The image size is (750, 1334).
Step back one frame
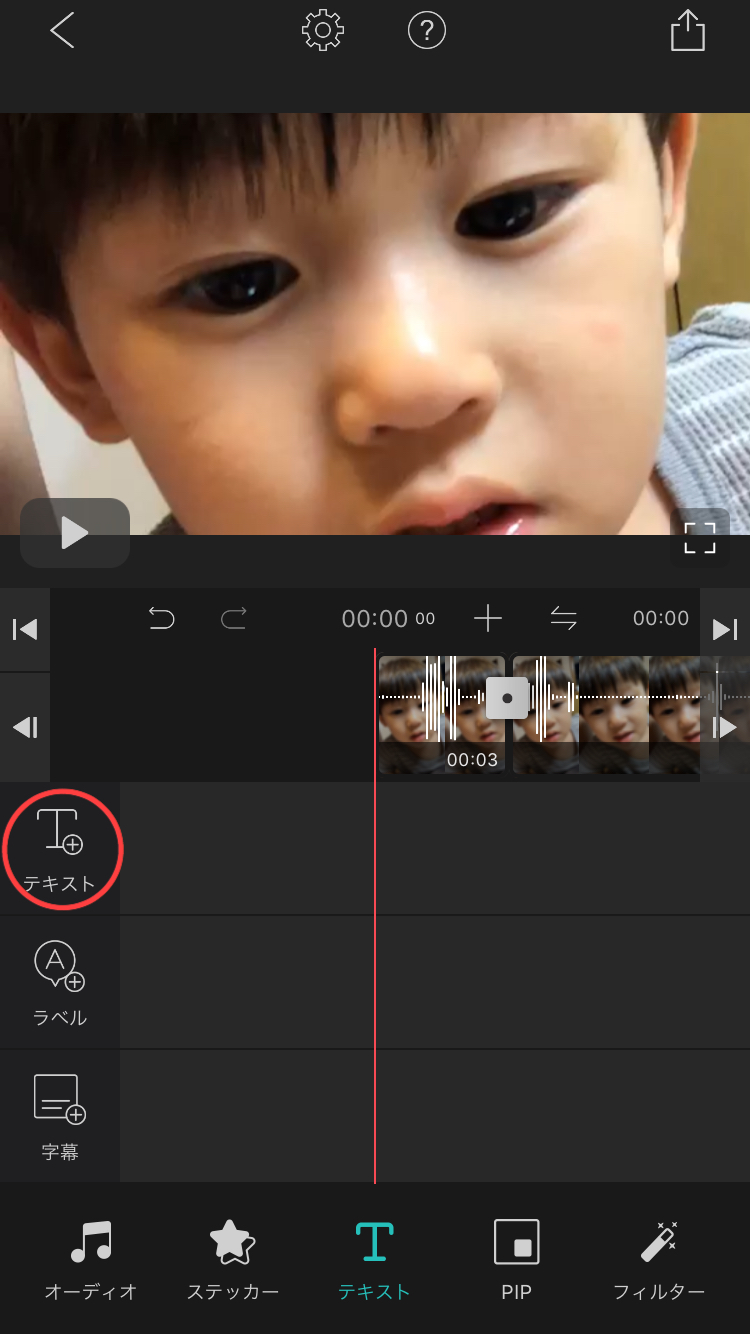[25, 727]
